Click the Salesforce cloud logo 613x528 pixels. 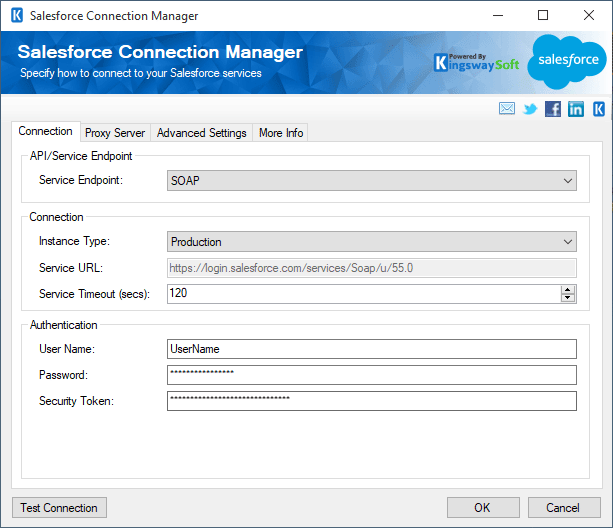pyautogui.click(x=567, y=61)
